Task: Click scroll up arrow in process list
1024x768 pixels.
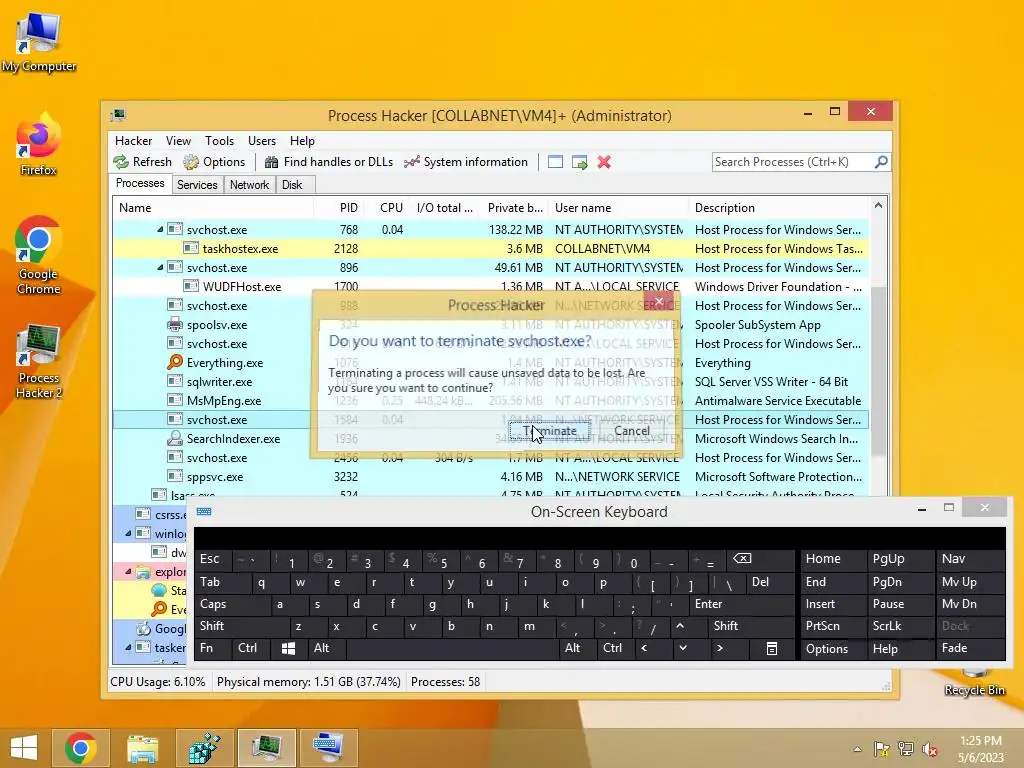Action: pyautogui.click(x=878, y=206)
